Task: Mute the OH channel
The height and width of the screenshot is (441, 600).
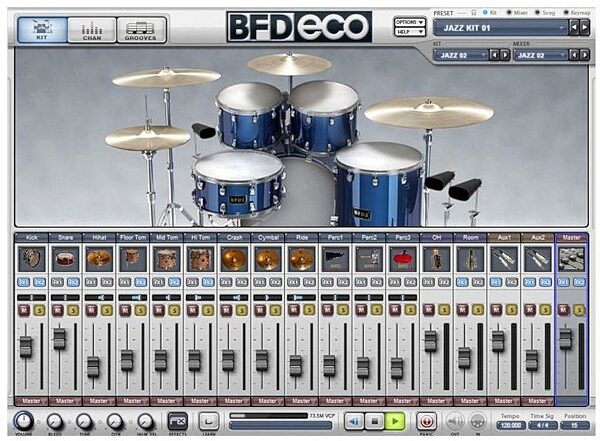Action: [429, 310]
